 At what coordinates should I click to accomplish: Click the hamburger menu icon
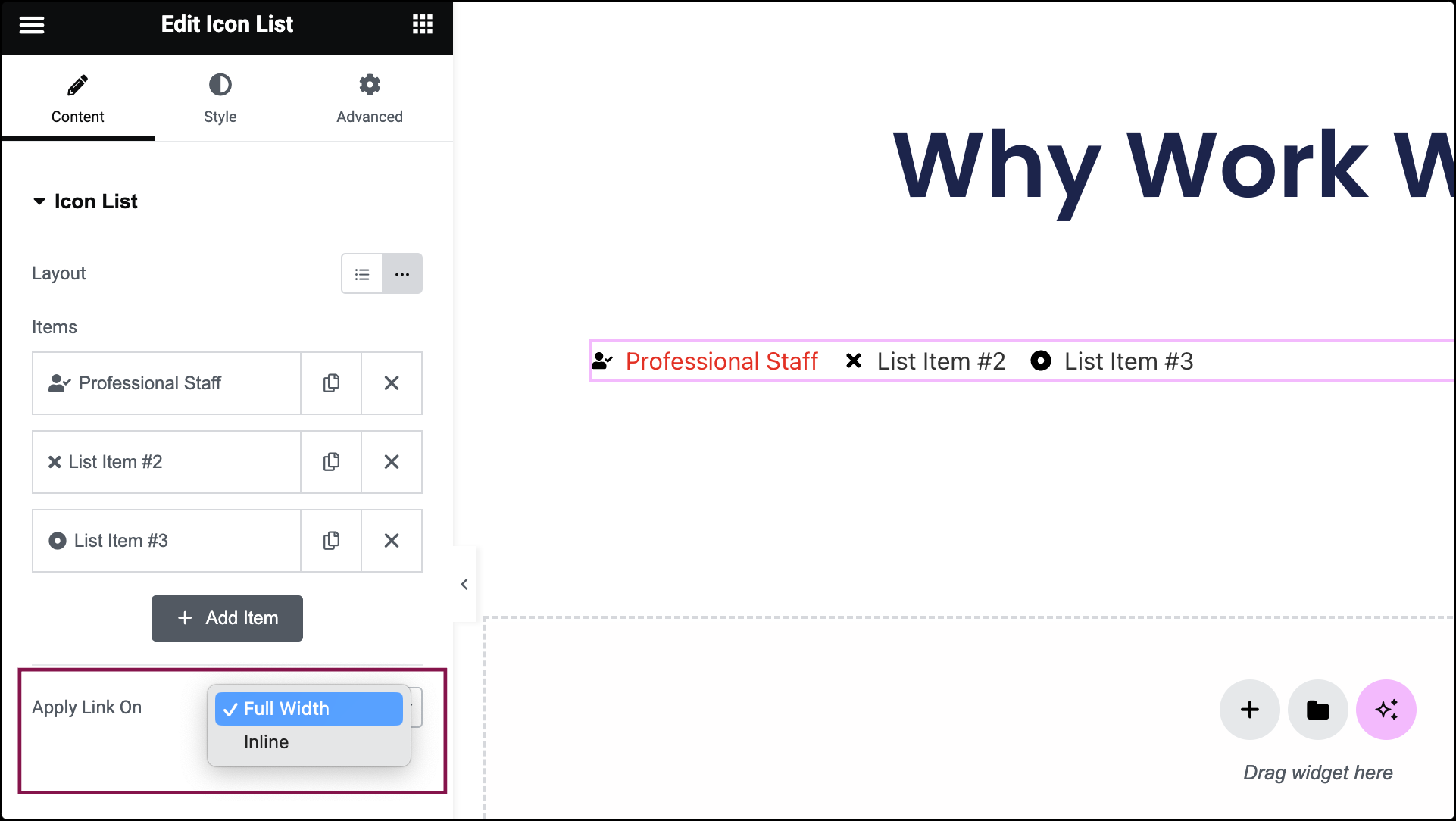32,24
